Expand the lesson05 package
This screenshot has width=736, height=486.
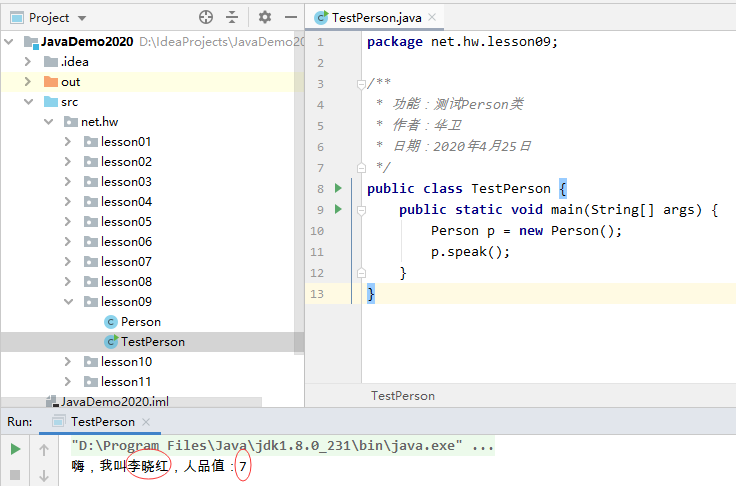pyautogui.click(x=68, y=222)
